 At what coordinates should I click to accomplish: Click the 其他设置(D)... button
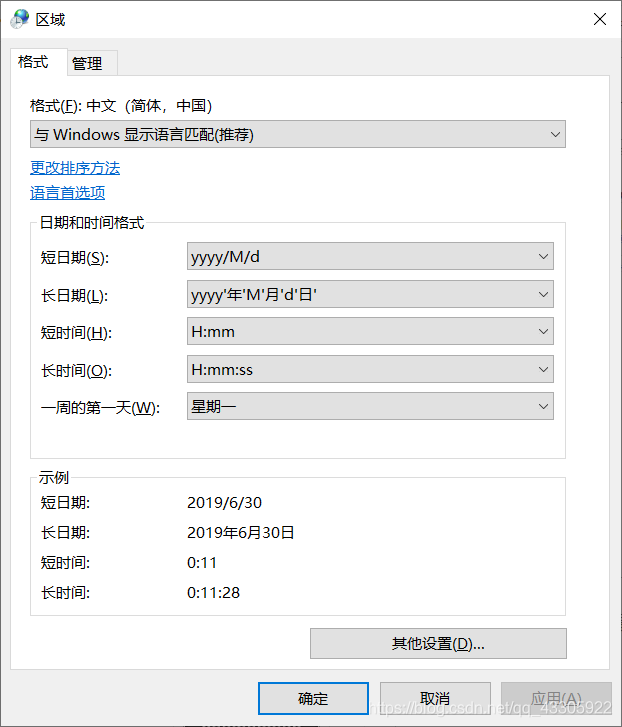438,644
